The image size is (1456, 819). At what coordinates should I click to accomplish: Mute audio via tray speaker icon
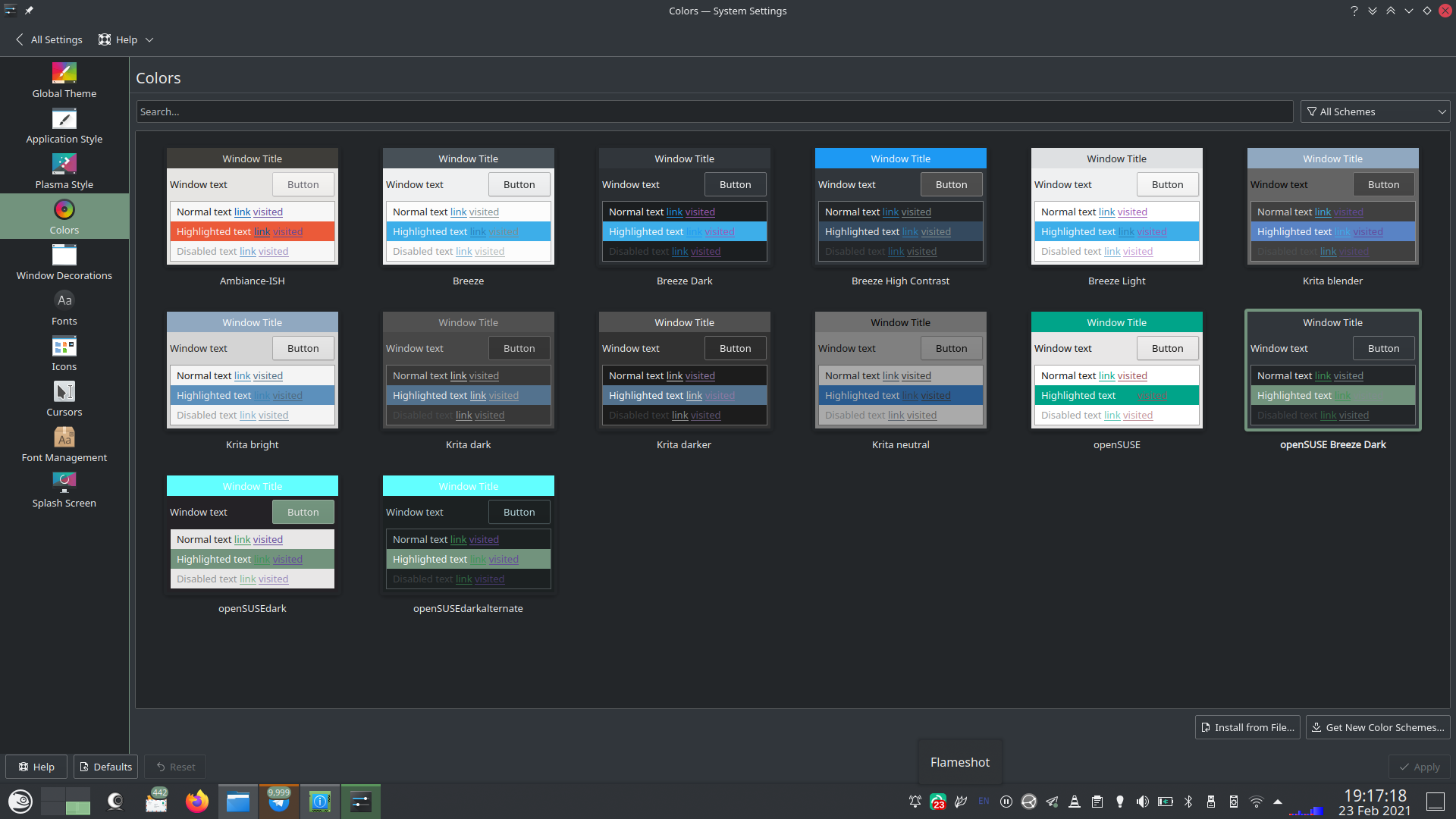[x=1143, y=801]
